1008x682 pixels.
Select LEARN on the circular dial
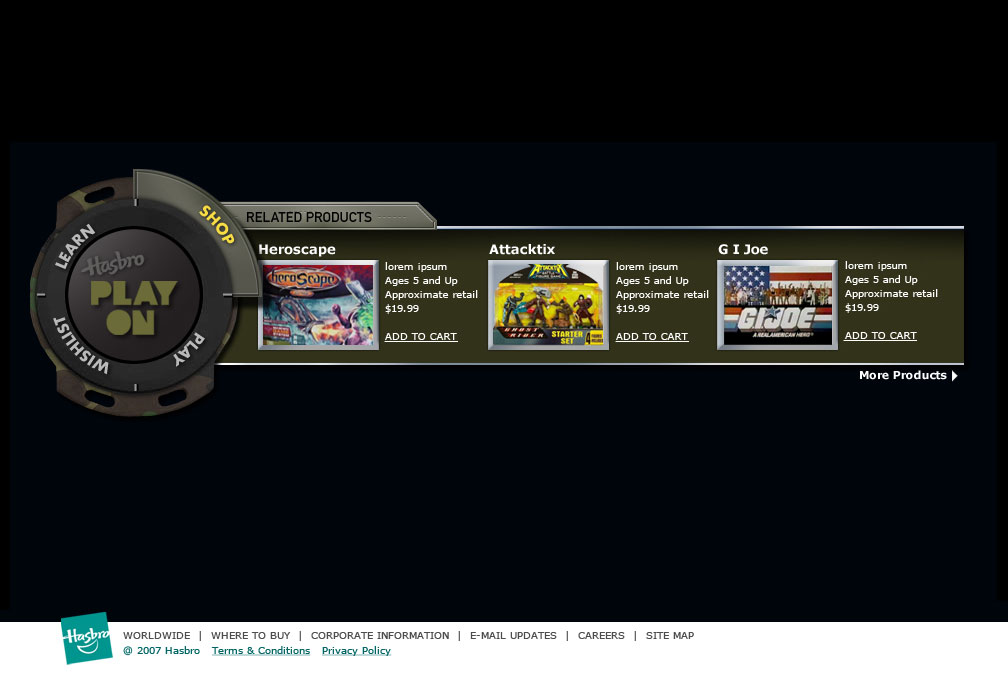[75, 246]
